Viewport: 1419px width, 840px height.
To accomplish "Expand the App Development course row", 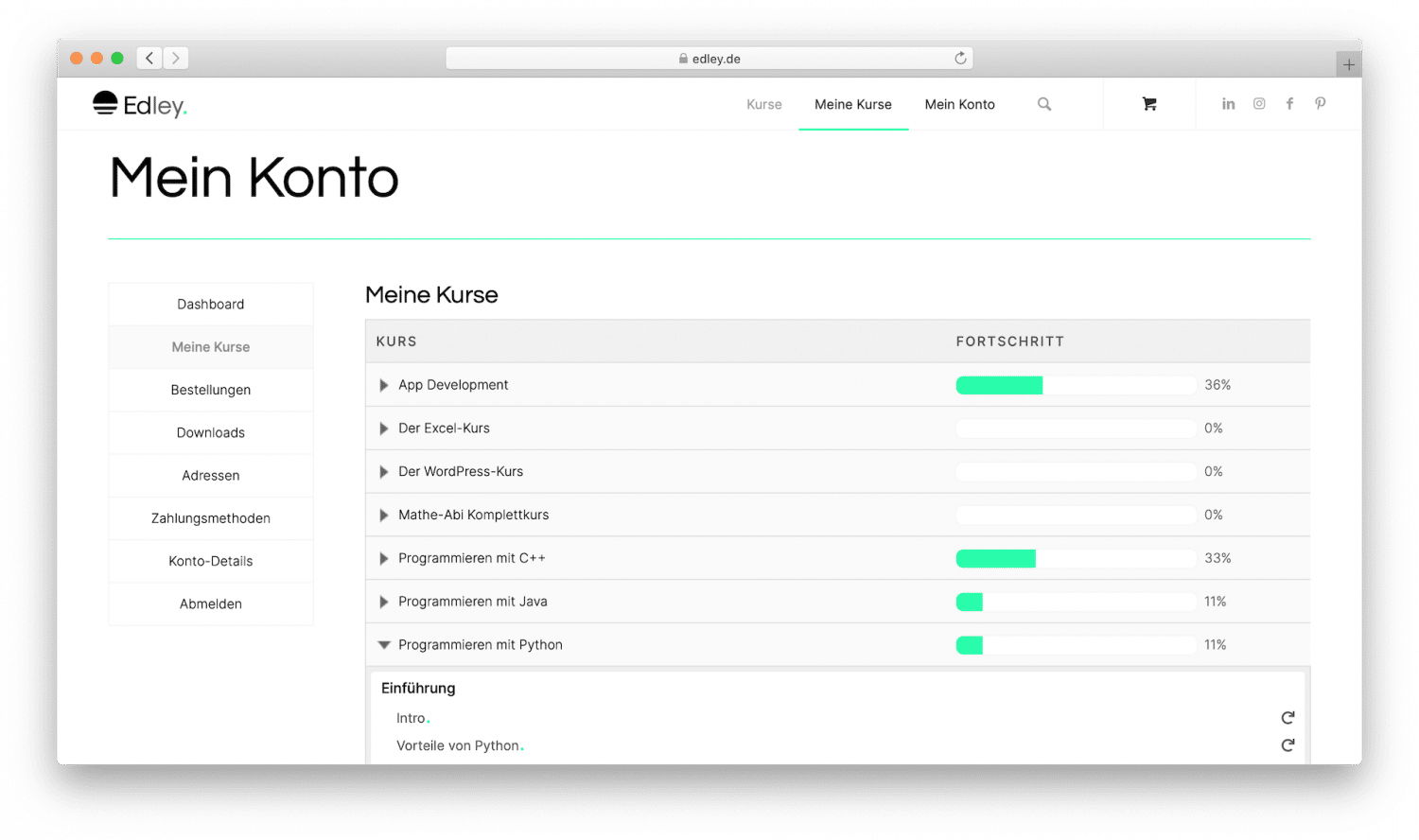I will pos(384,385).
